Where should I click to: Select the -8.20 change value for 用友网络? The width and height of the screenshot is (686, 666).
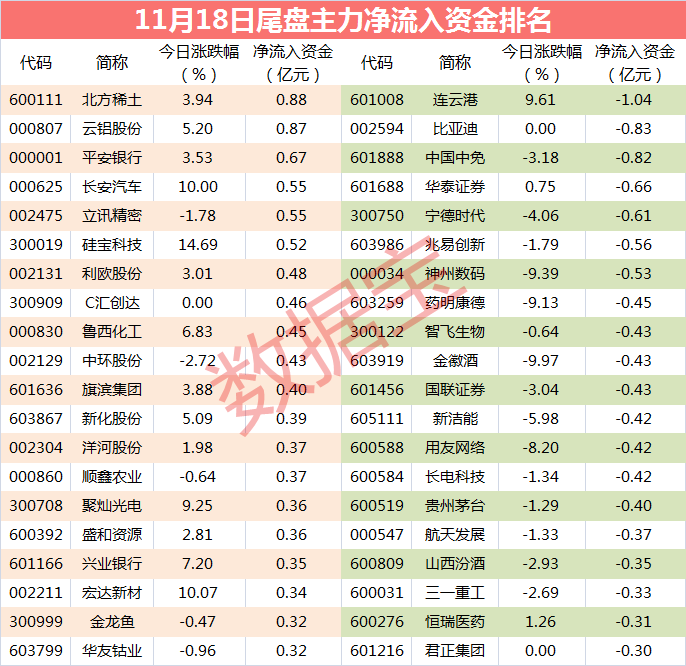click(540, 448)
